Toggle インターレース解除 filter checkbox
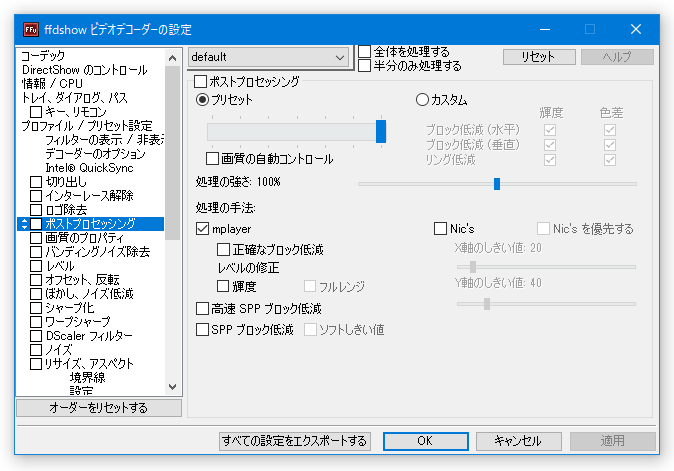 [x=36, y=196]
